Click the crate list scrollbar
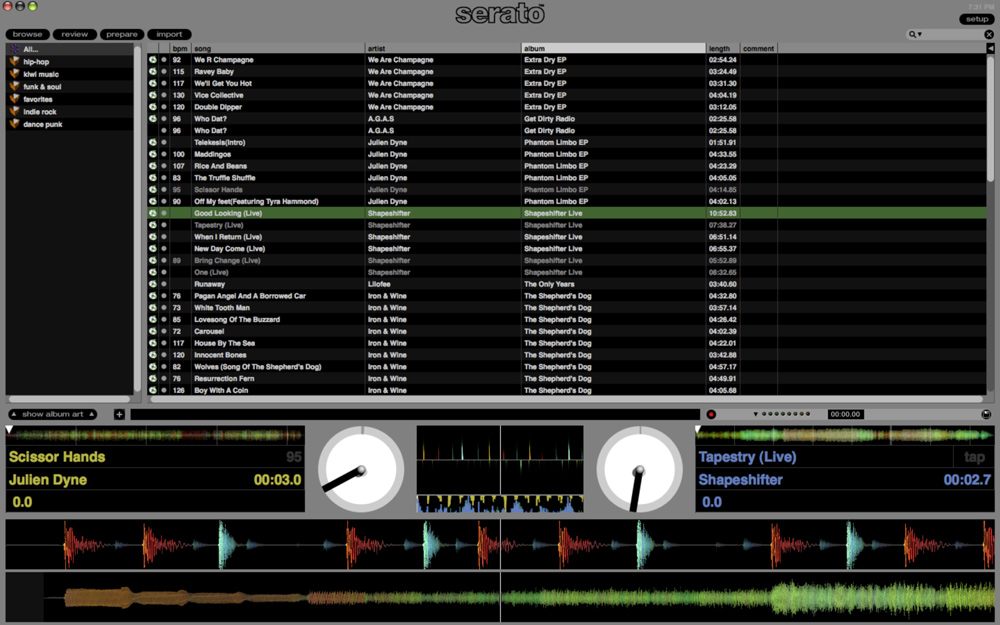1000x625 pixels. click(137, 219)
